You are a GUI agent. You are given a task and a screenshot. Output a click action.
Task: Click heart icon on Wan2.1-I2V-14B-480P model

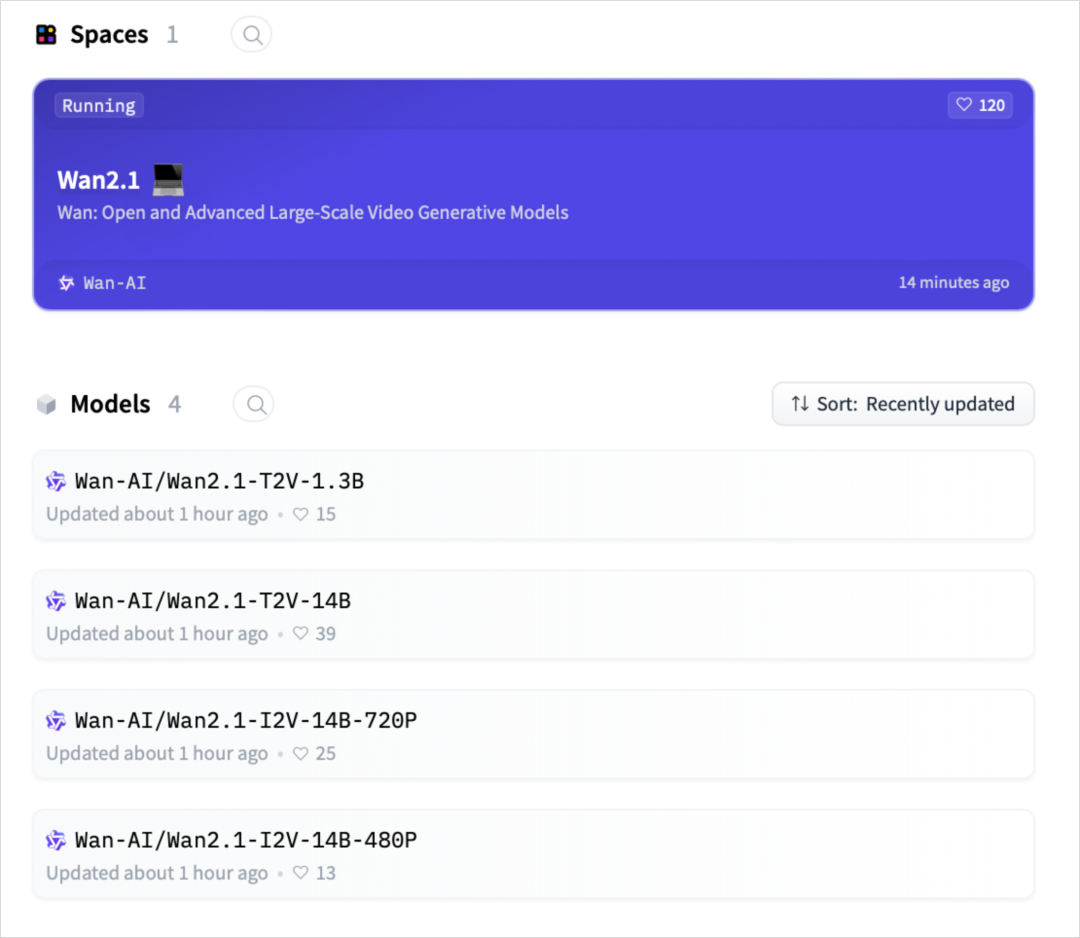300,873
